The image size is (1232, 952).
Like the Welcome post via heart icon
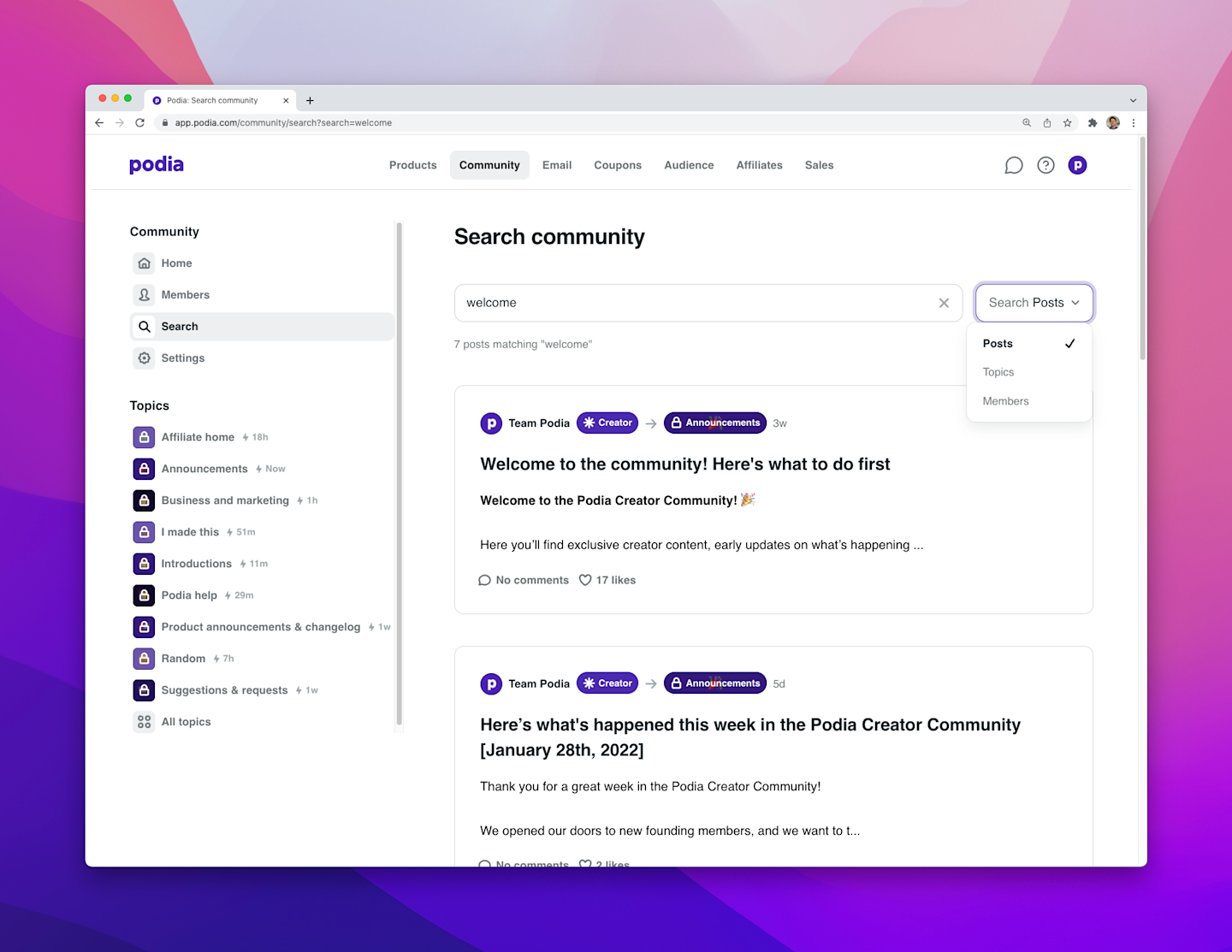coord(585,580)
